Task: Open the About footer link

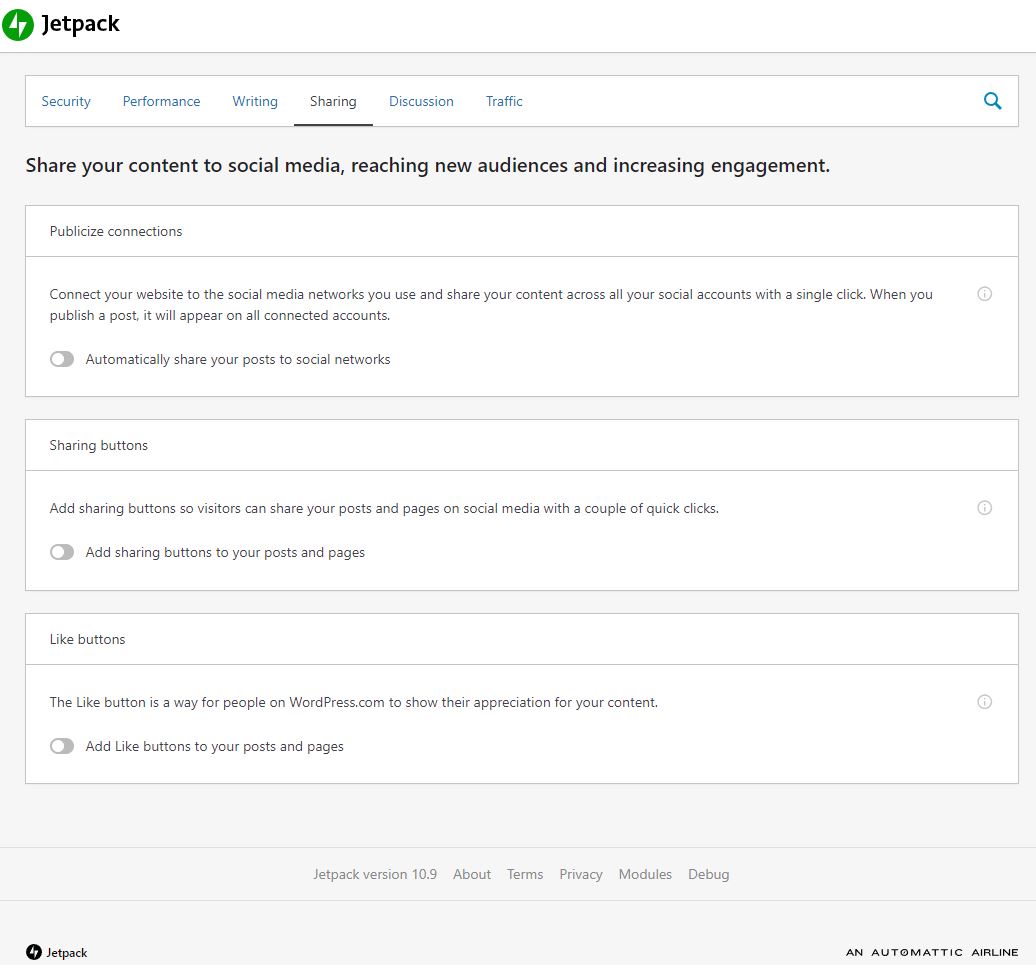Action: point(472,874)
